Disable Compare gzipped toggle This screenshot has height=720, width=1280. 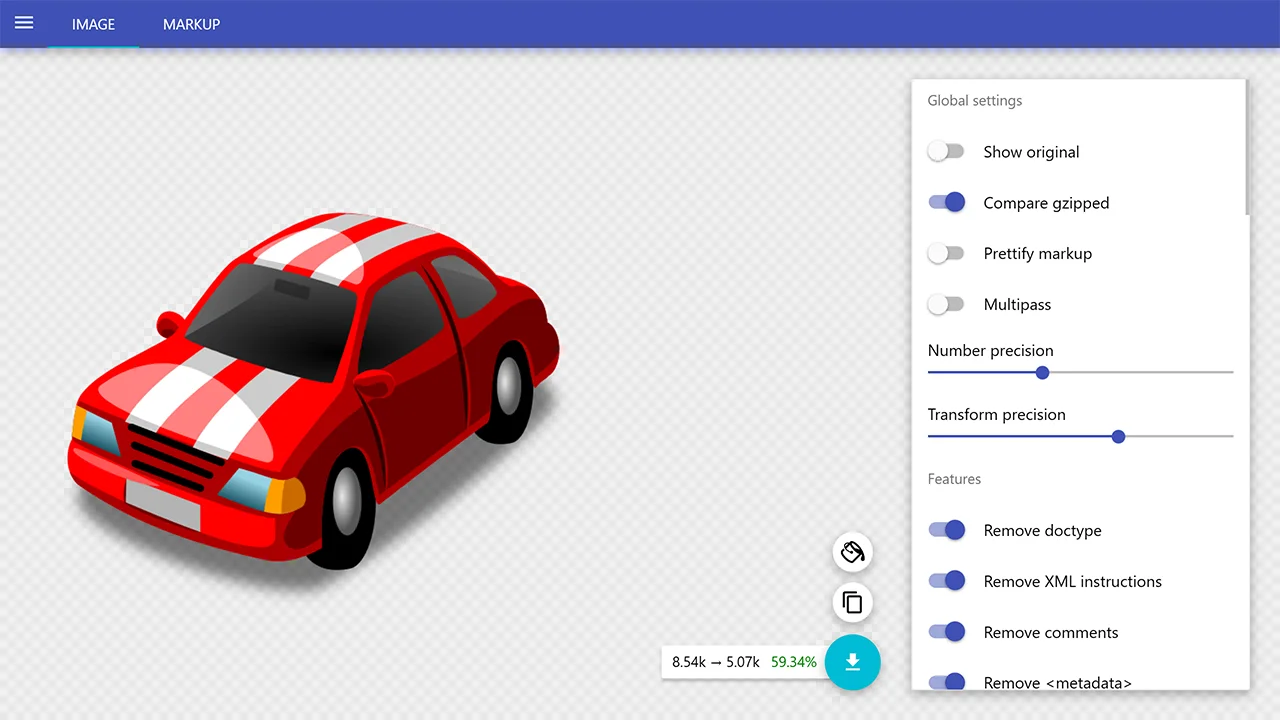pos(946,203)
